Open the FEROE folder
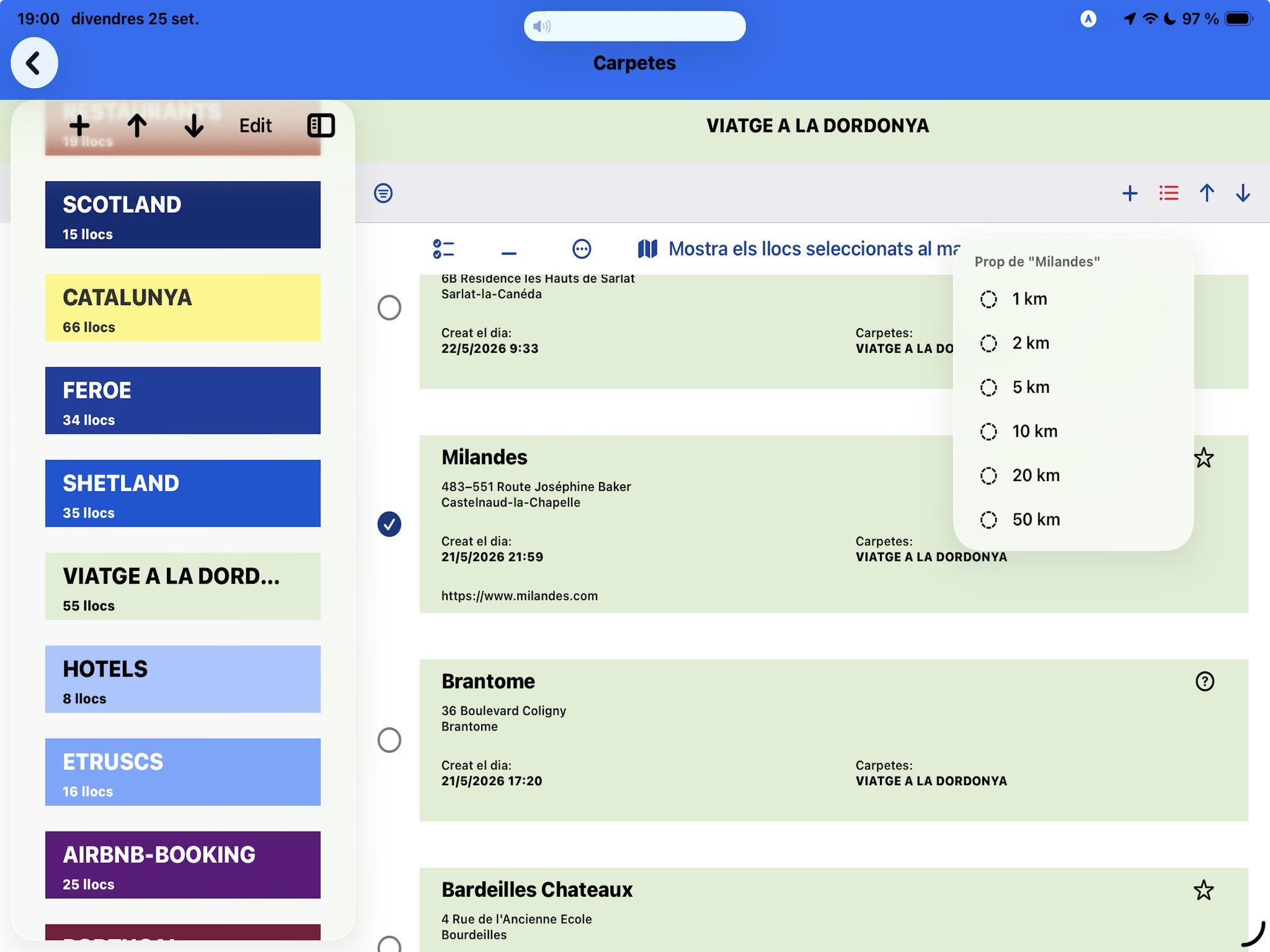The height and width of the screenshot is (952, 1270). (x=183, y=401)
